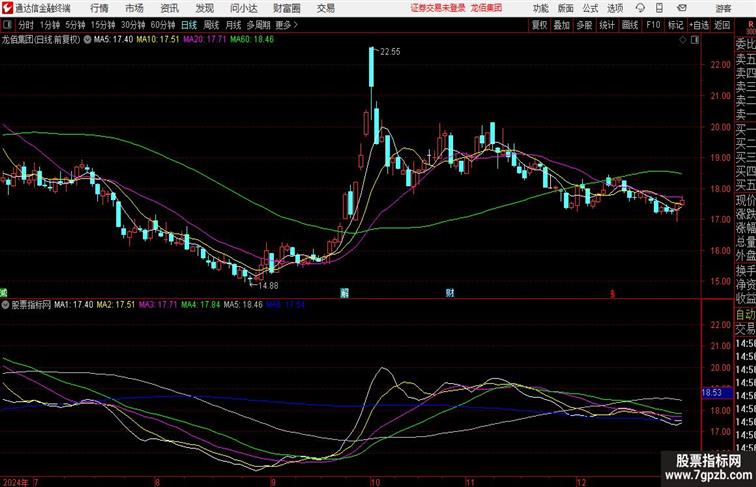The height and width of the screenshot is (487, 756).
Task: Select the 月线 monthly period tab
Action: (233, 25)
